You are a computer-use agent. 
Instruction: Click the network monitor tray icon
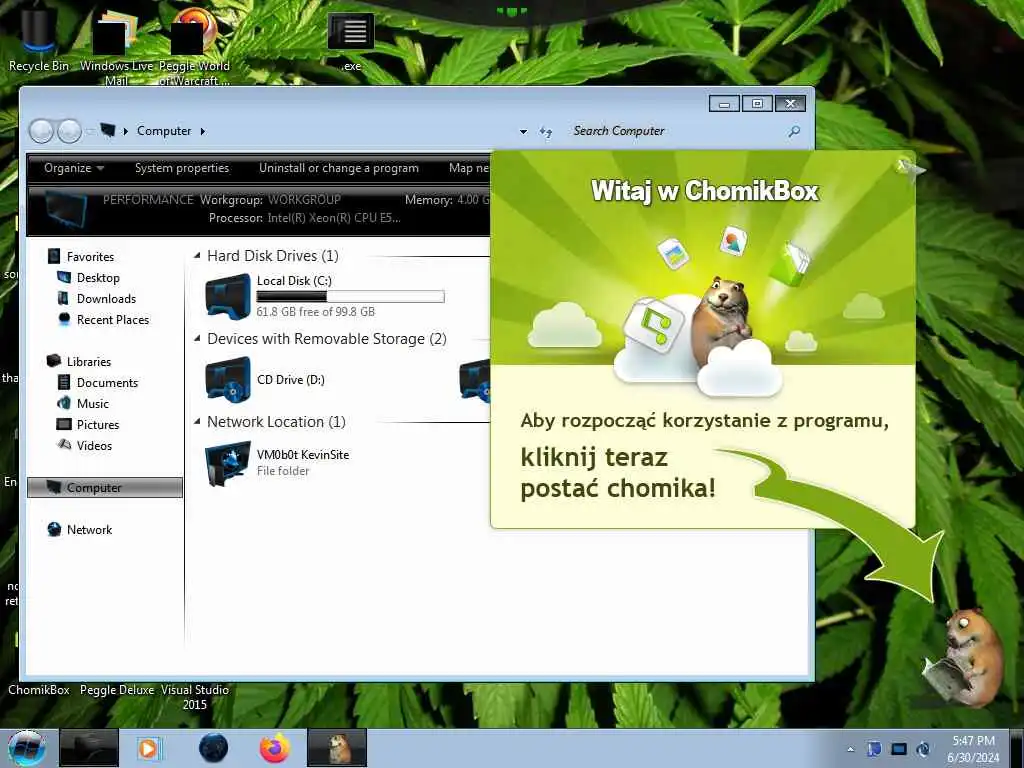click(x=899, y=749)
